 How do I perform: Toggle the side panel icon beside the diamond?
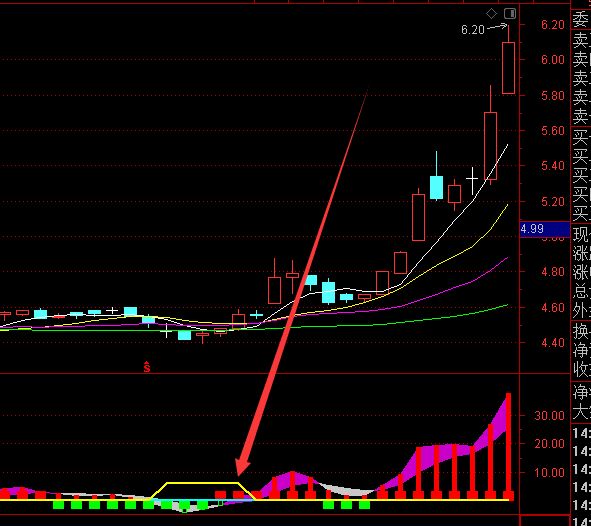pos(510,14)
